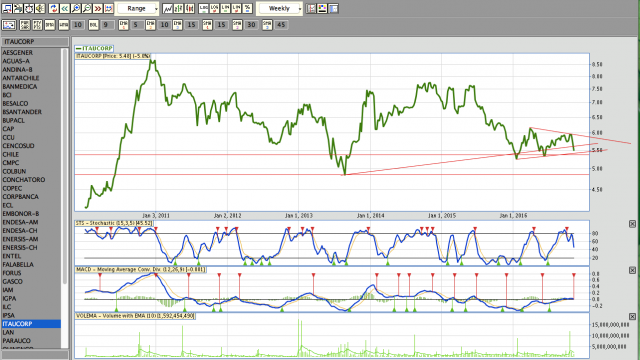Click the ITAUCORP chart legend tab
This screenshot has height=360, width=640.
94,48
